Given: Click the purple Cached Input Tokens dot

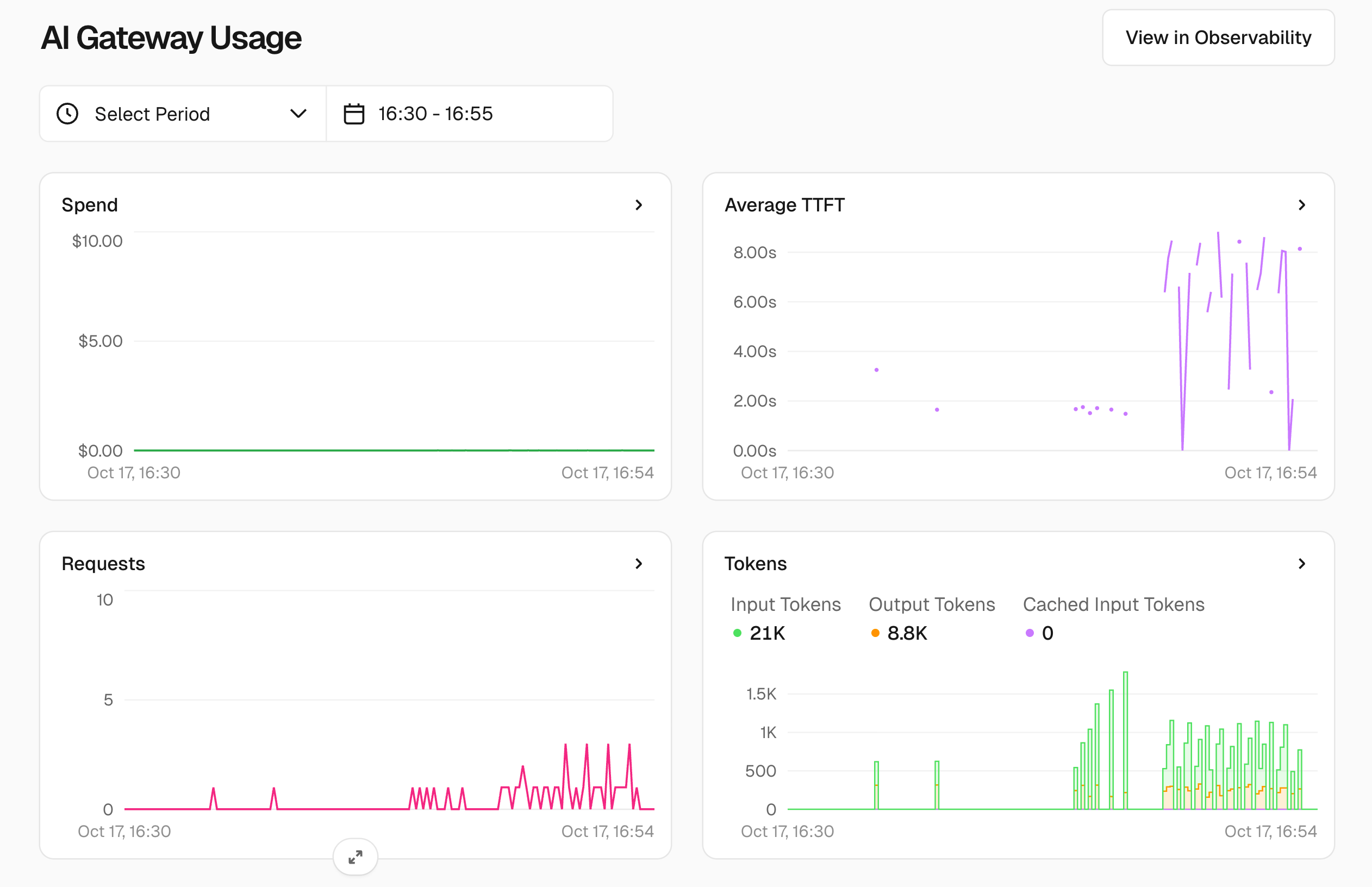Looking at the screenshot, I should click(x=1030, y=633).
